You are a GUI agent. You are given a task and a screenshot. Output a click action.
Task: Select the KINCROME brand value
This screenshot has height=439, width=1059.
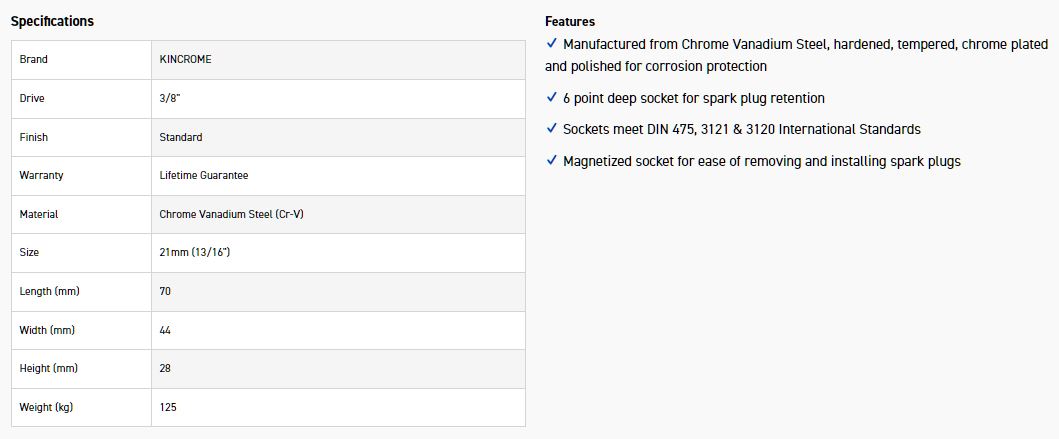[x=185, y=60]
